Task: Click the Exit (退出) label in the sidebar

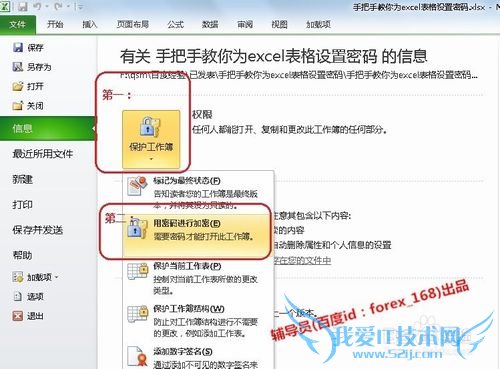Action: (35, 316)
